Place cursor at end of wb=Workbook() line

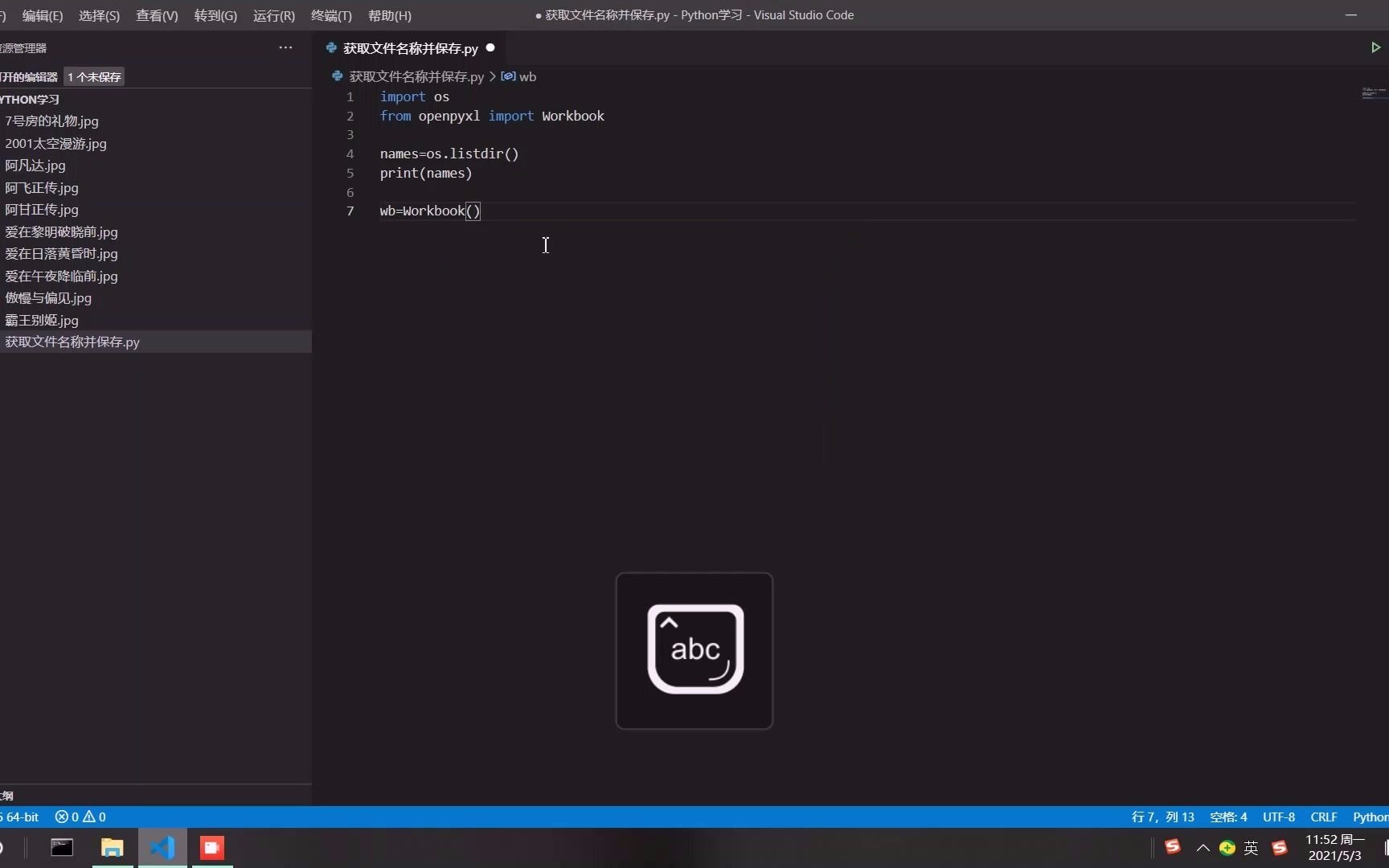(481, 211)
